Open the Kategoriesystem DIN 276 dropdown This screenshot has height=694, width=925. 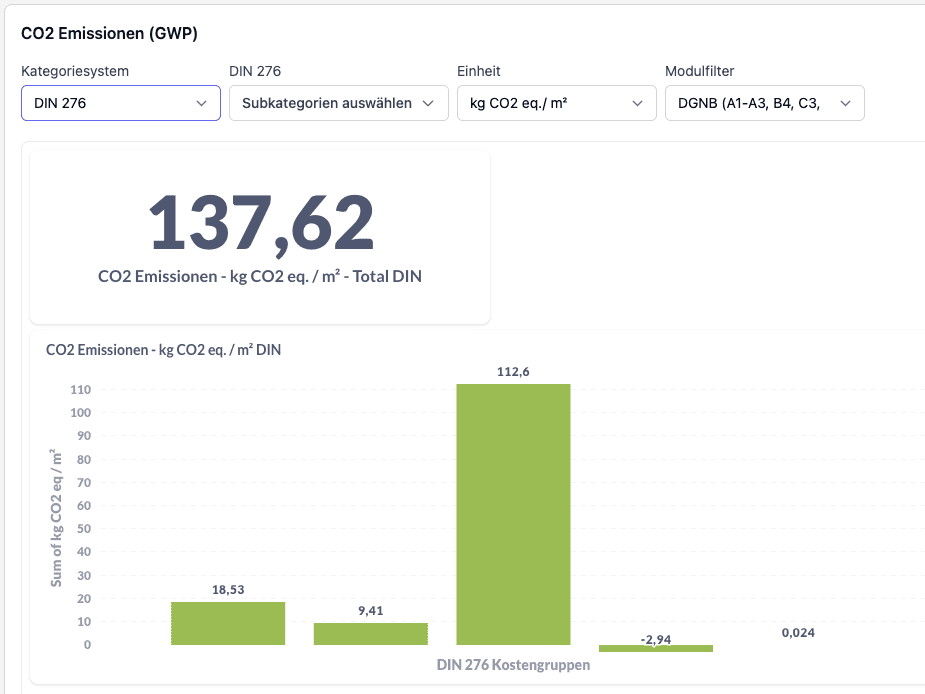(x=121, y=103)
